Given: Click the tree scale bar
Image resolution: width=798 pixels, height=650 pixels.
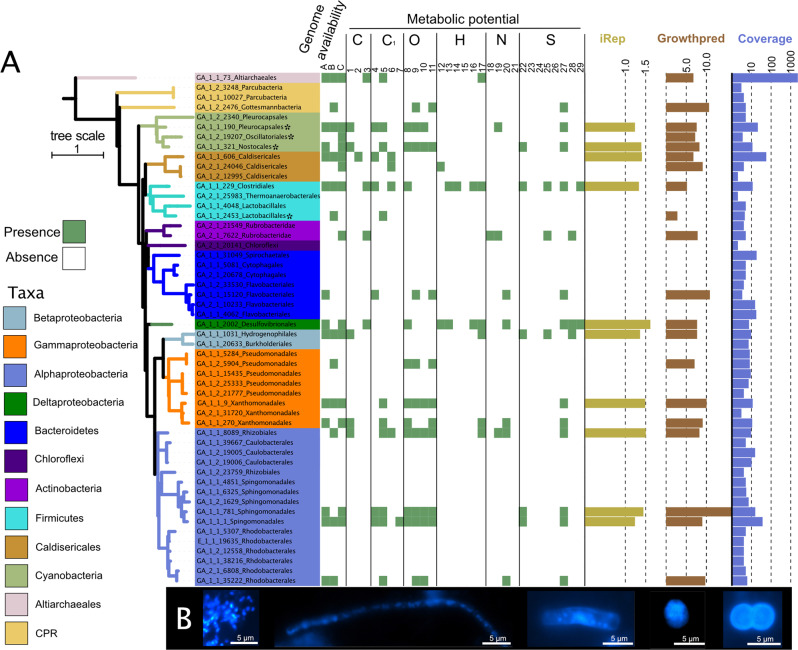Looking at the screenshot, I should 78,155.
